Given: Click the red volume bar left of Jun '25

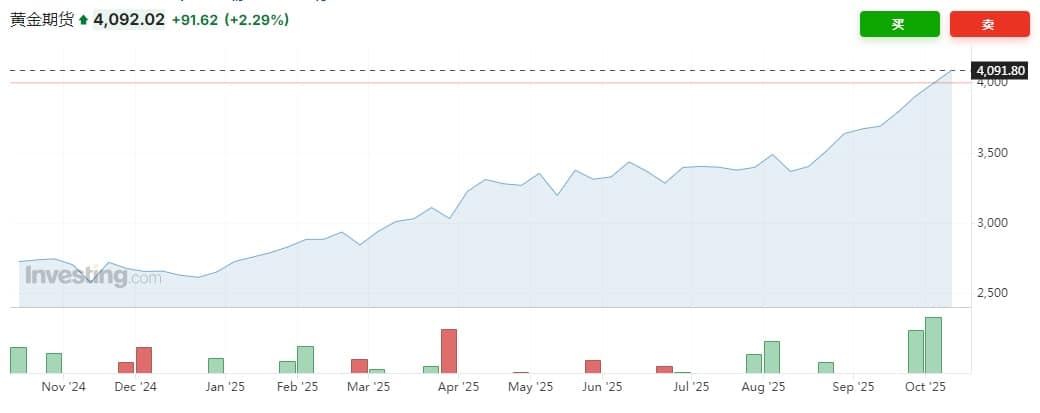Looking at the screenshot, I should pyautogui.click(x=593, y=366).
